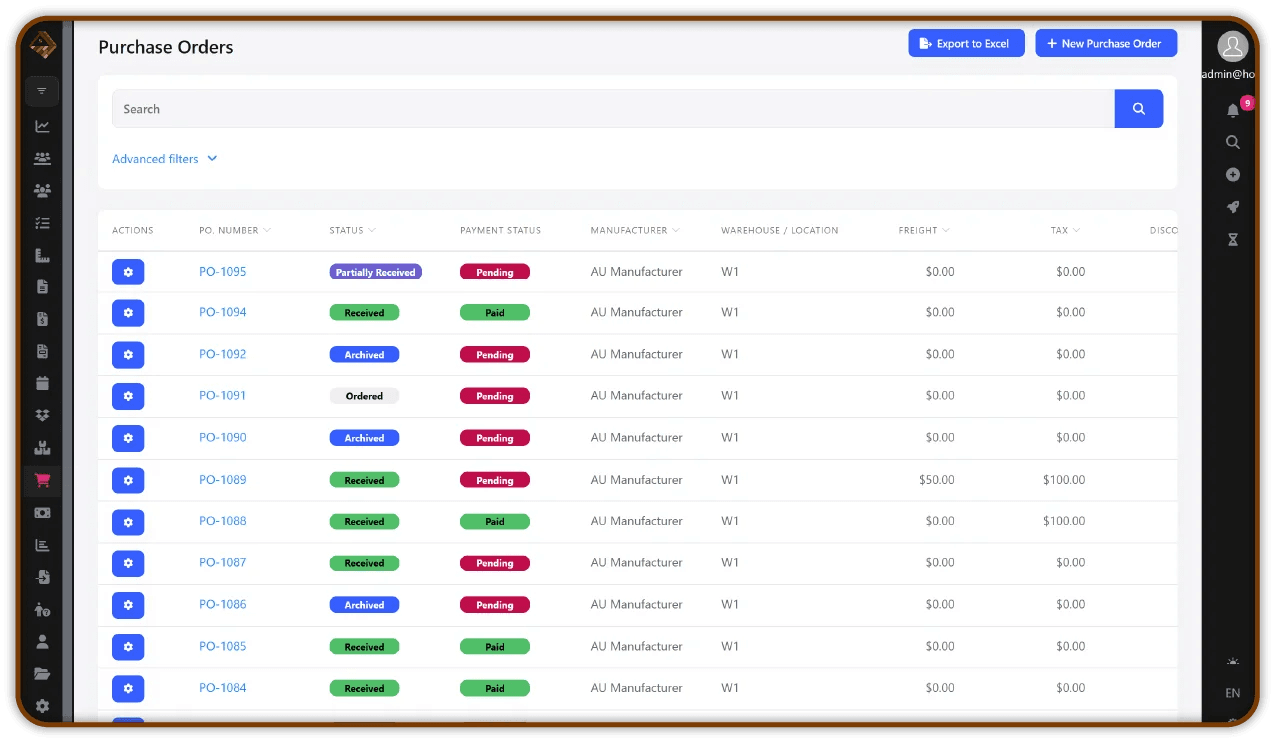
Task: Sort by MANUFACTURER column header
Action: pos(635,230)
